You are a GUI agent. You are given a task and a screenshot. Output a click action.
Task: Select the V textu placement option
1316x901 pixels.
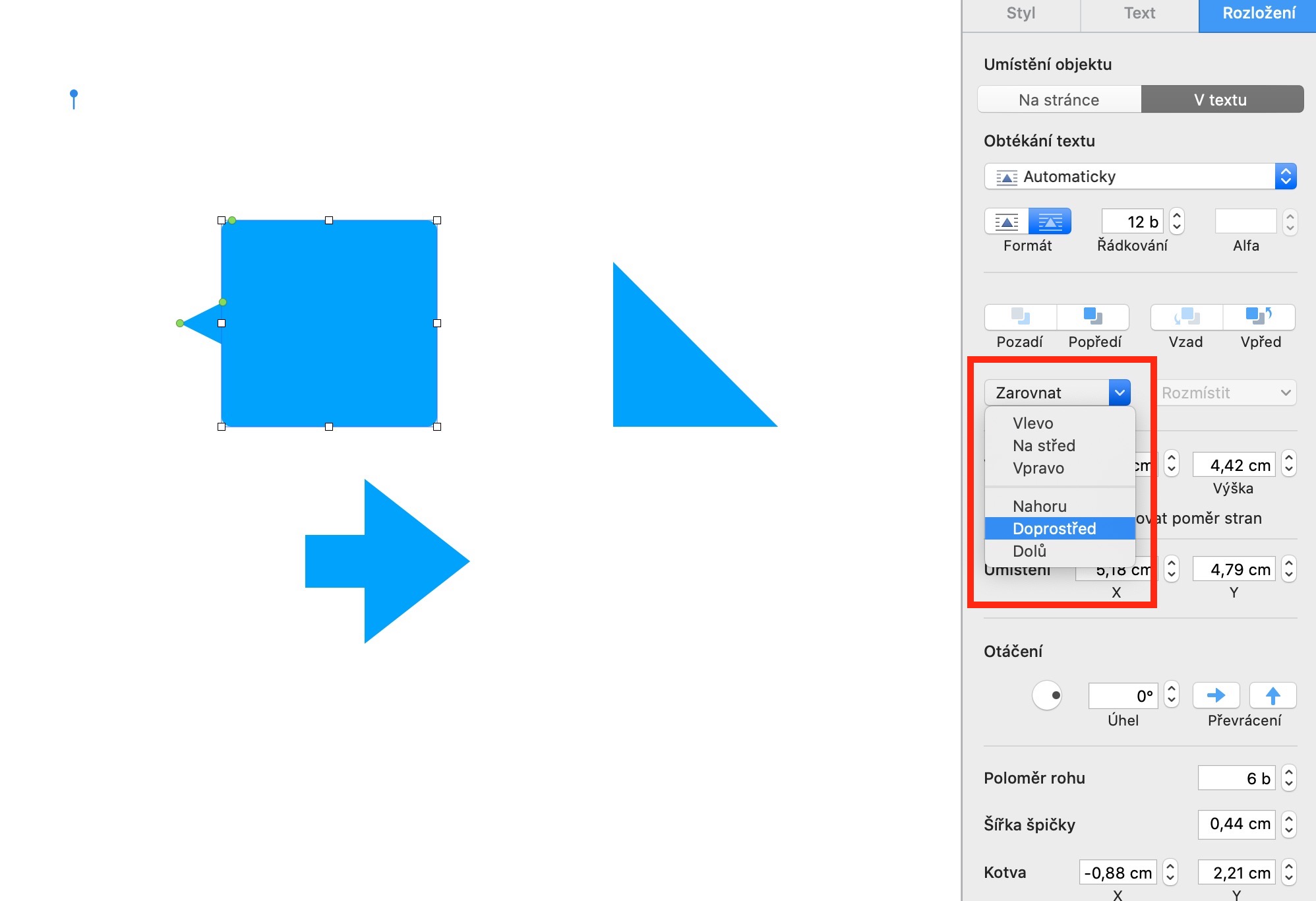coord(1221,100)
